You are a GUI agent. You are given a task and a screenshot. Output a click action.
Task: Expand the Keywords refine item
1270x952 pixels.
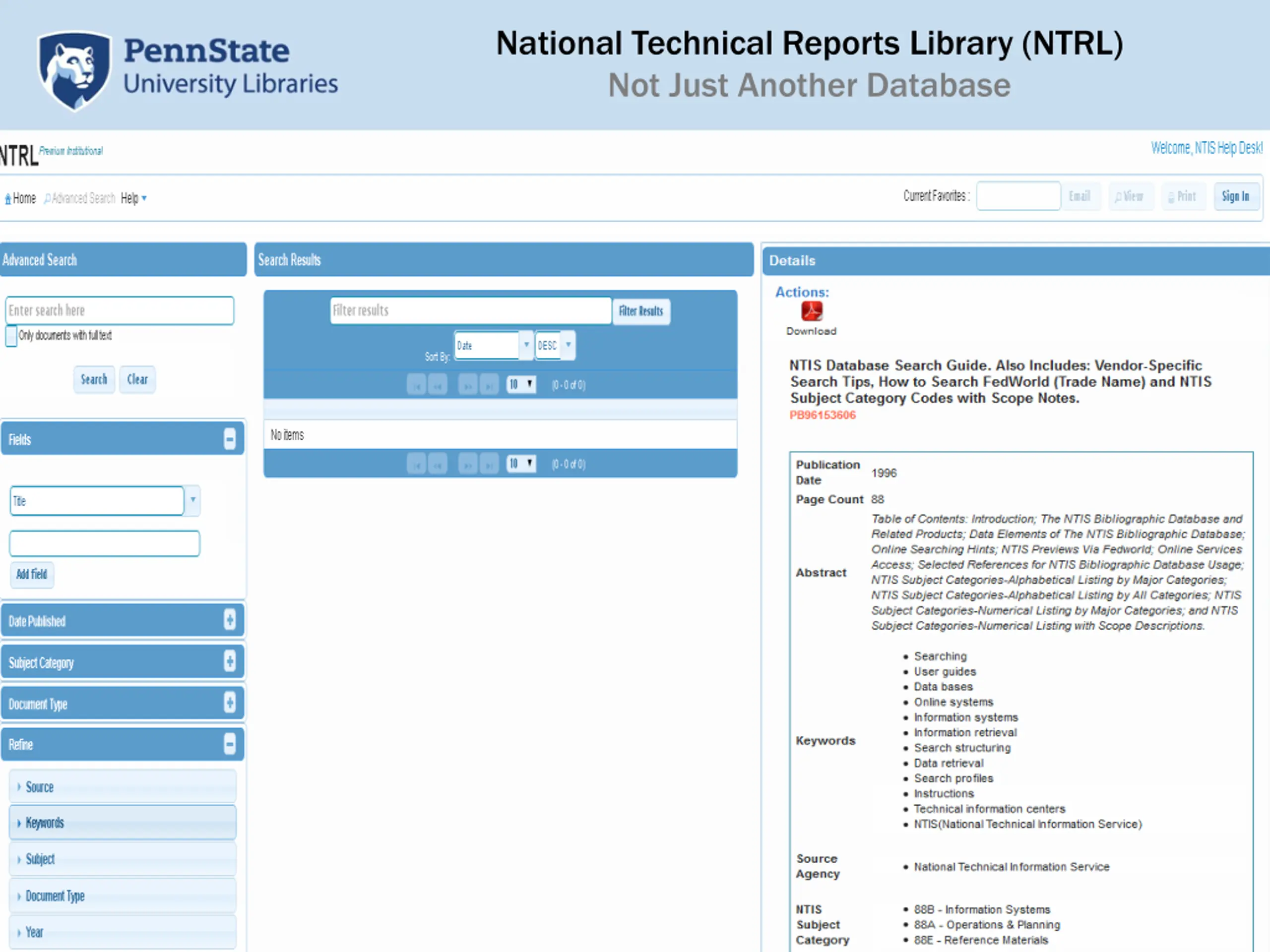pyautogui.click(x=123, y=823)
